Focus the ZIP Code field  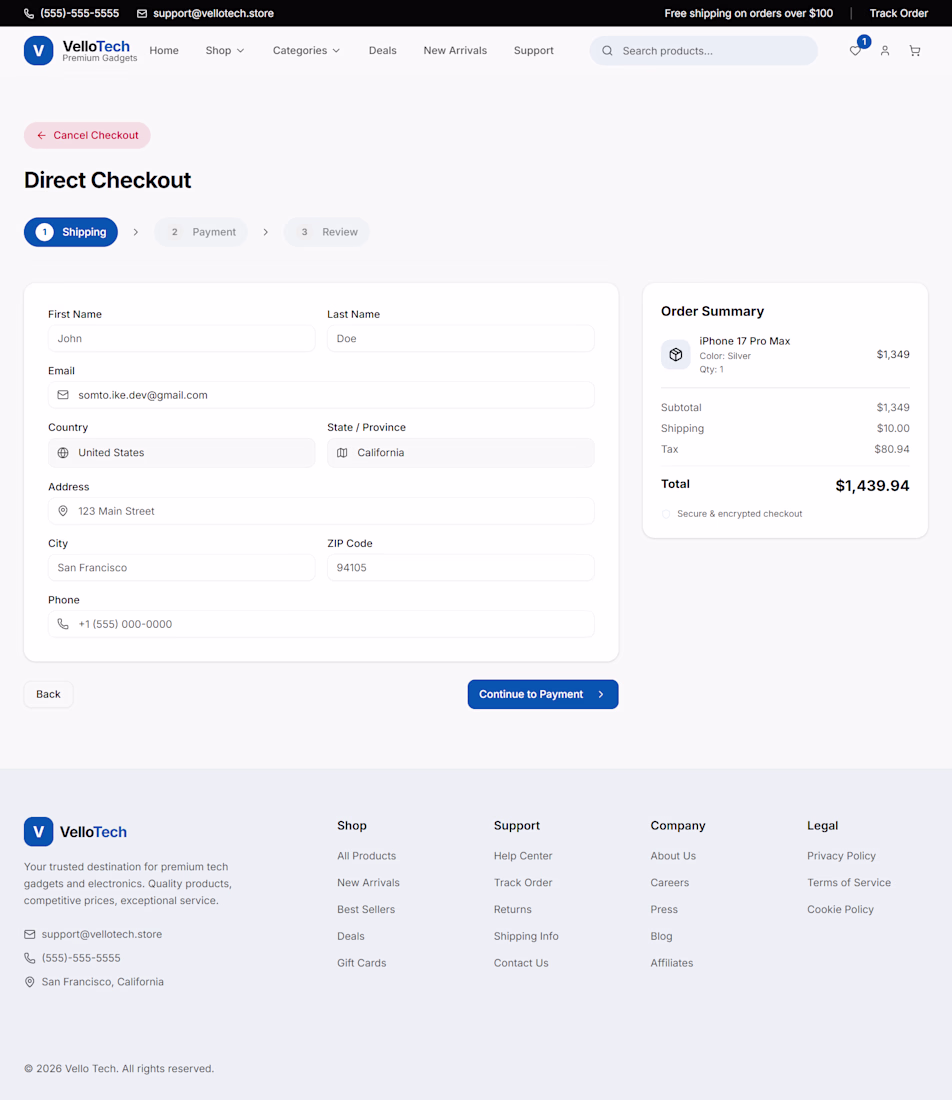point(460,568)
